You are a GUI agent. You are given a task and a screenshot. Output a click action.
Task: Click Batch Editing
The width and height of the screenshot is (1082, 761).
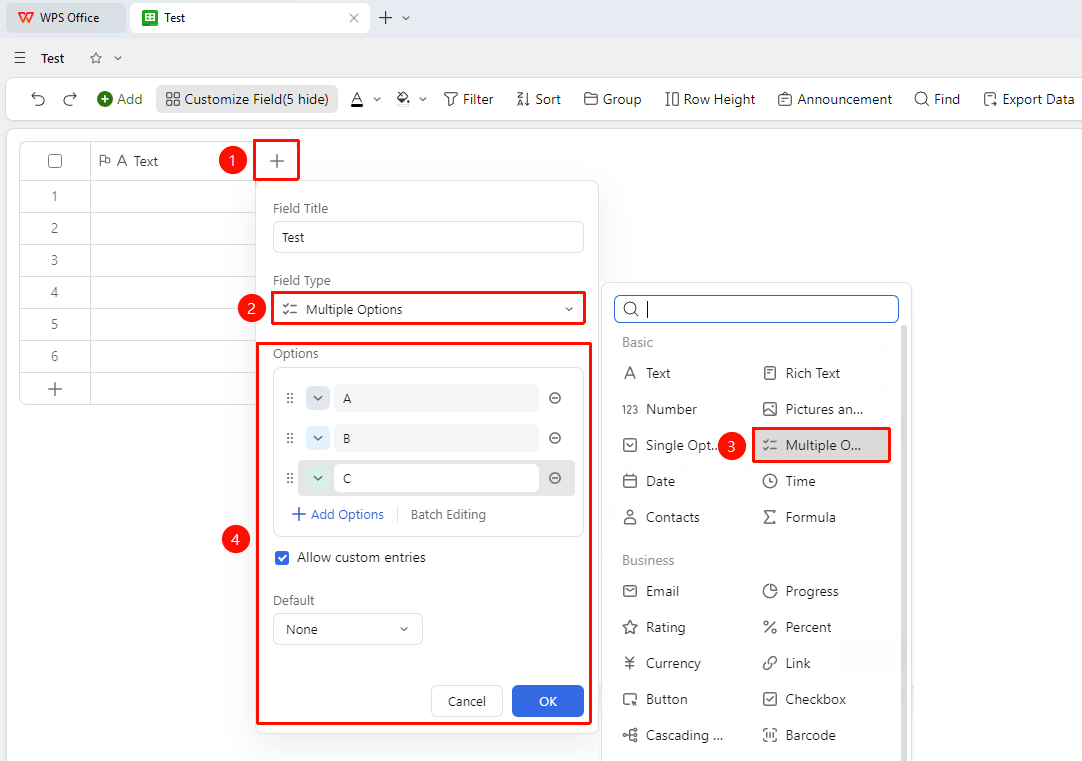[448, 515]
